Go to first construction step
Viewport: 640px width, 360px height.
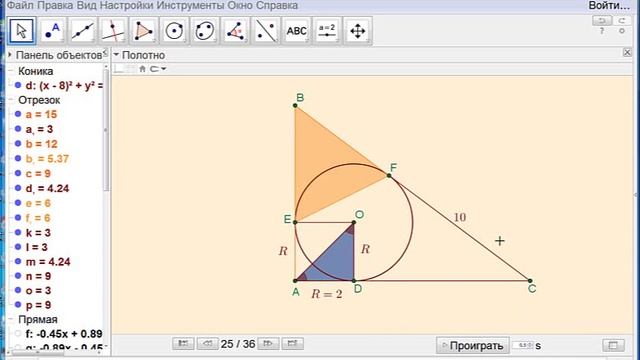pos(183,344)
